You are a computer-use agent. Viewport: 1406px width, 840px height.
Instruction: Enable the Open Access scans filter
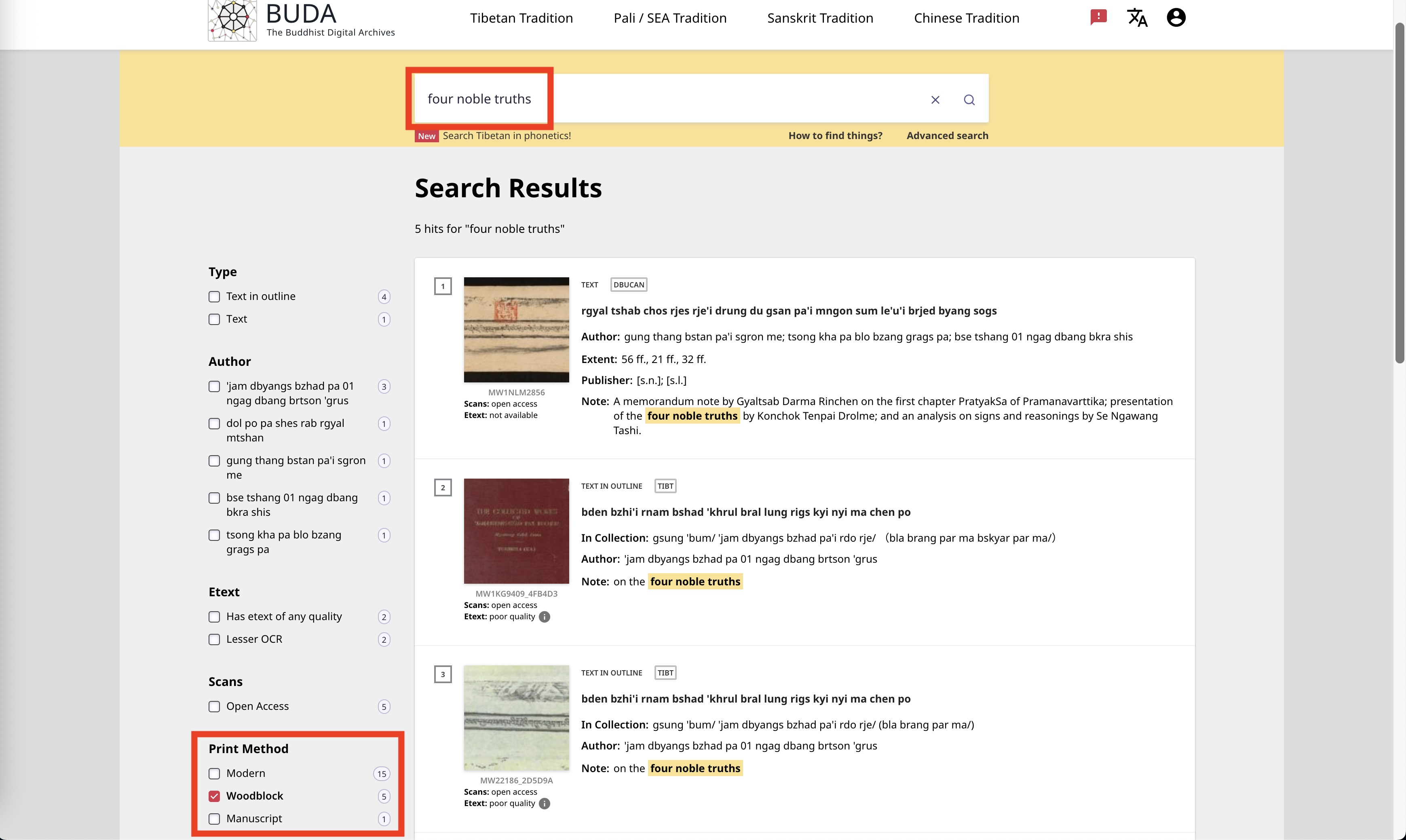[x=214, y=707]
